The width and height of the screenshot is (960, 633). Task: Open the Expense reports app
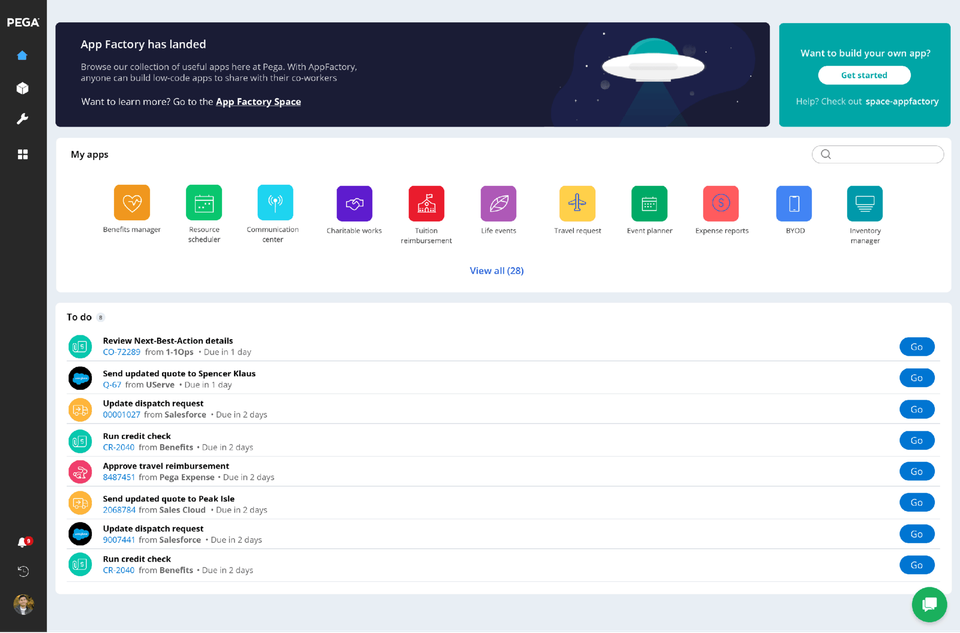(x=721, y=203)
